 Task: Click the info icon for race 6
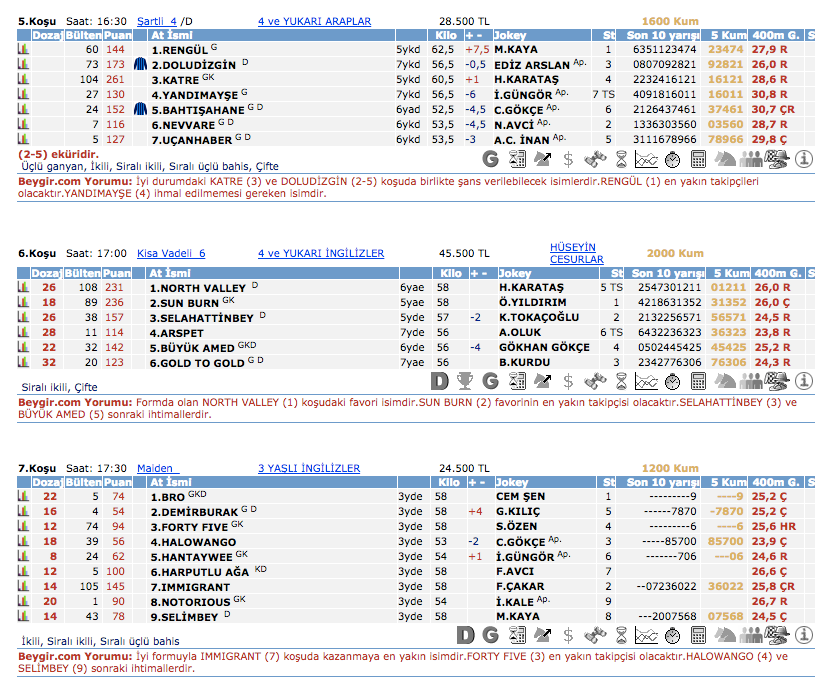pyautogui.click(x=803, y=381)
